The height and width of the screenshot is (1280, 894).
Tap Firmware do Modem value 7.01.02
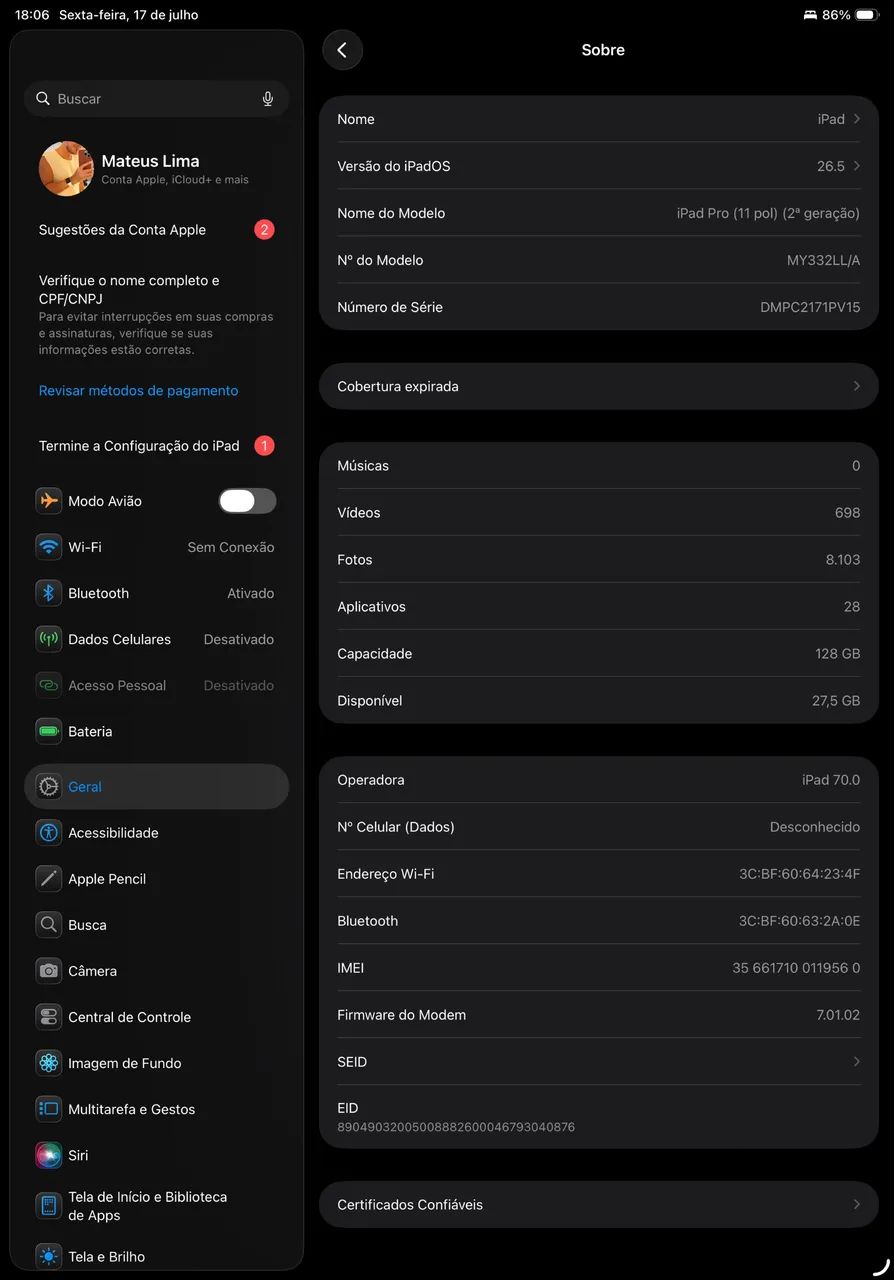pos(838,1015)
